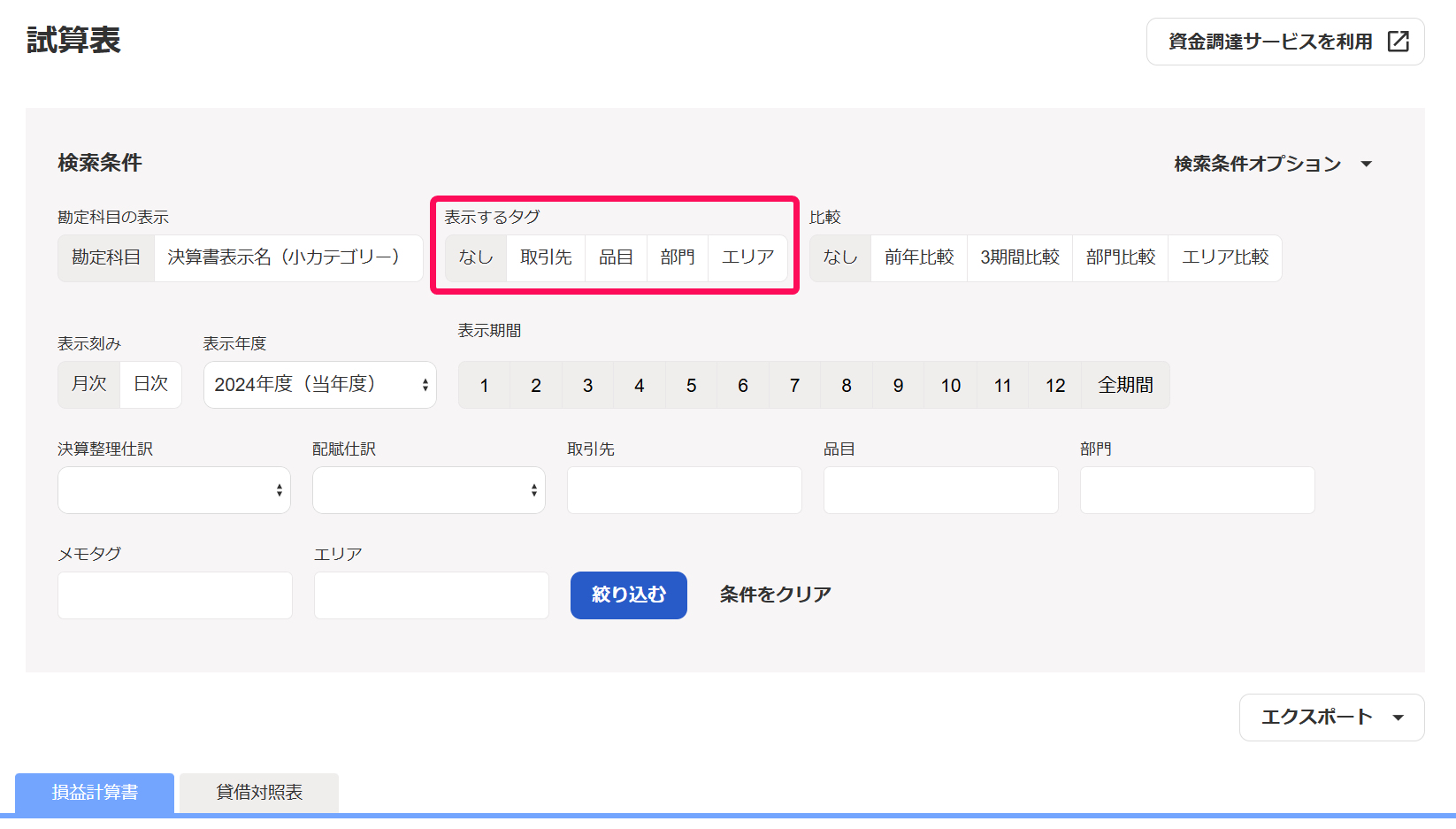Select 部門比較 comparison option
Screen dimensions: 1456x829
[1121, 257]
